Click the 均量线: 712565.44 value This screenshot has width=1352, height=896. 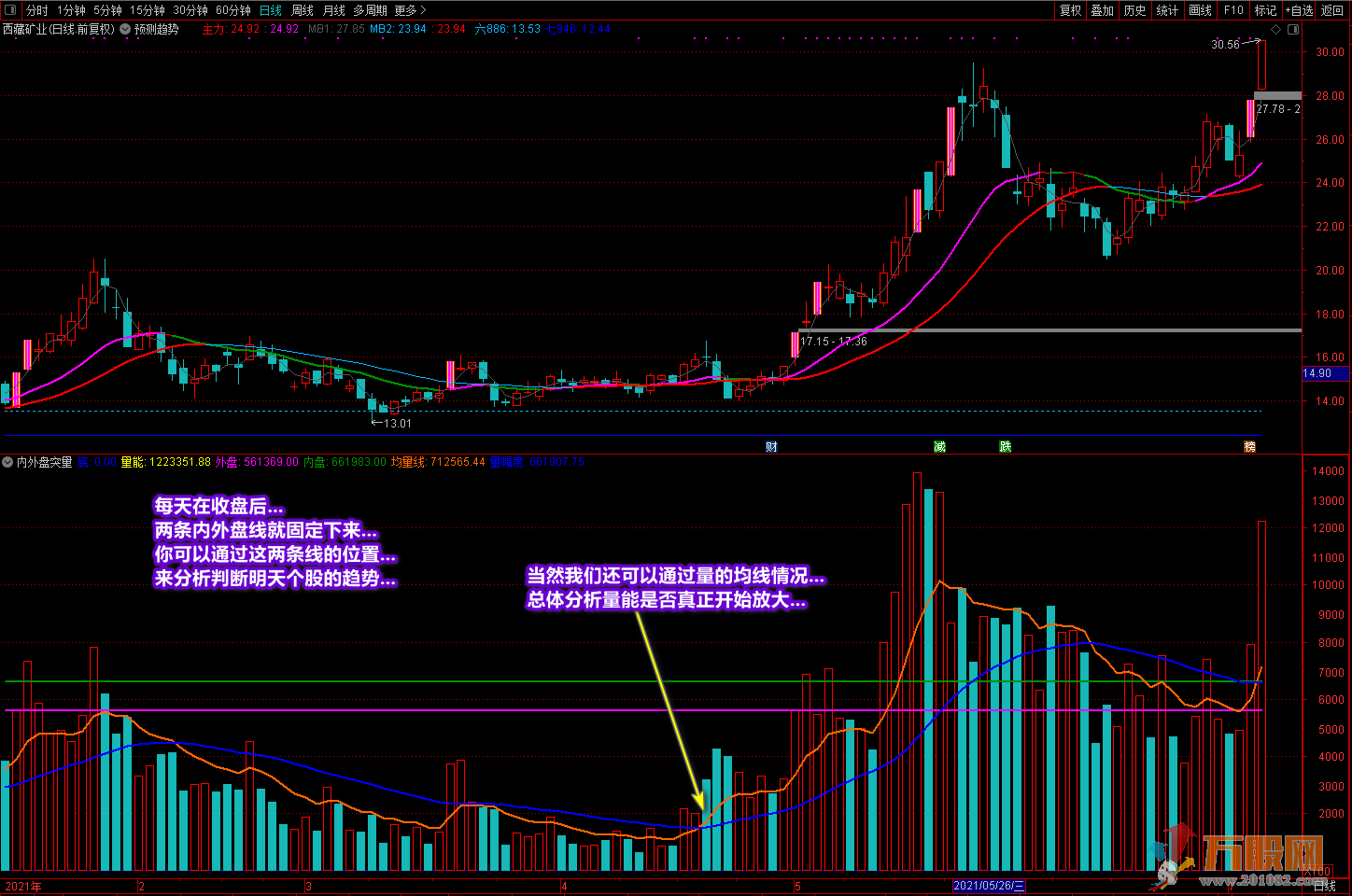(x=439, y=462)
